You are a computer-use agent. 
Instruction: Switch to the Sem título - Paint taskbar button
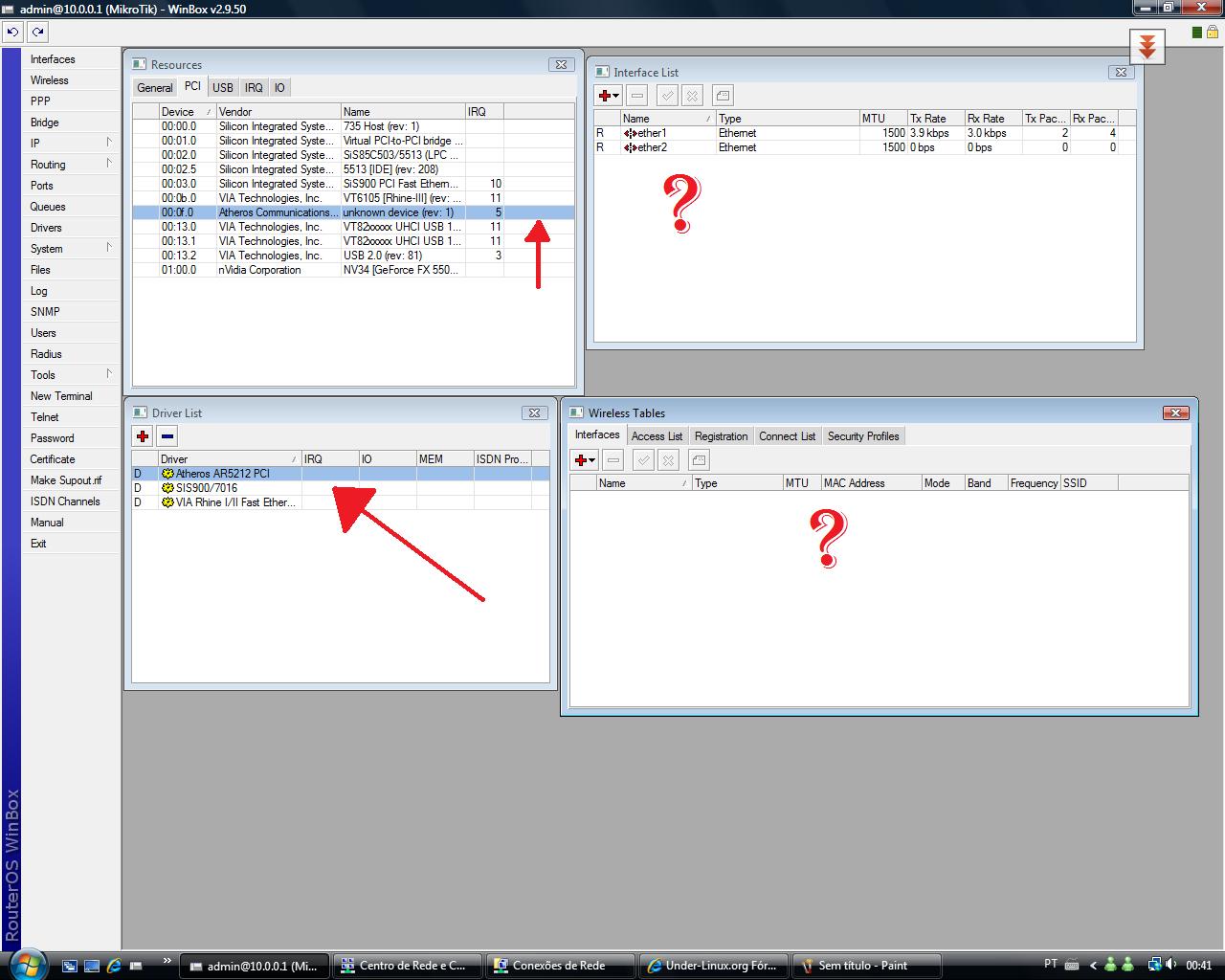[867, 966]
